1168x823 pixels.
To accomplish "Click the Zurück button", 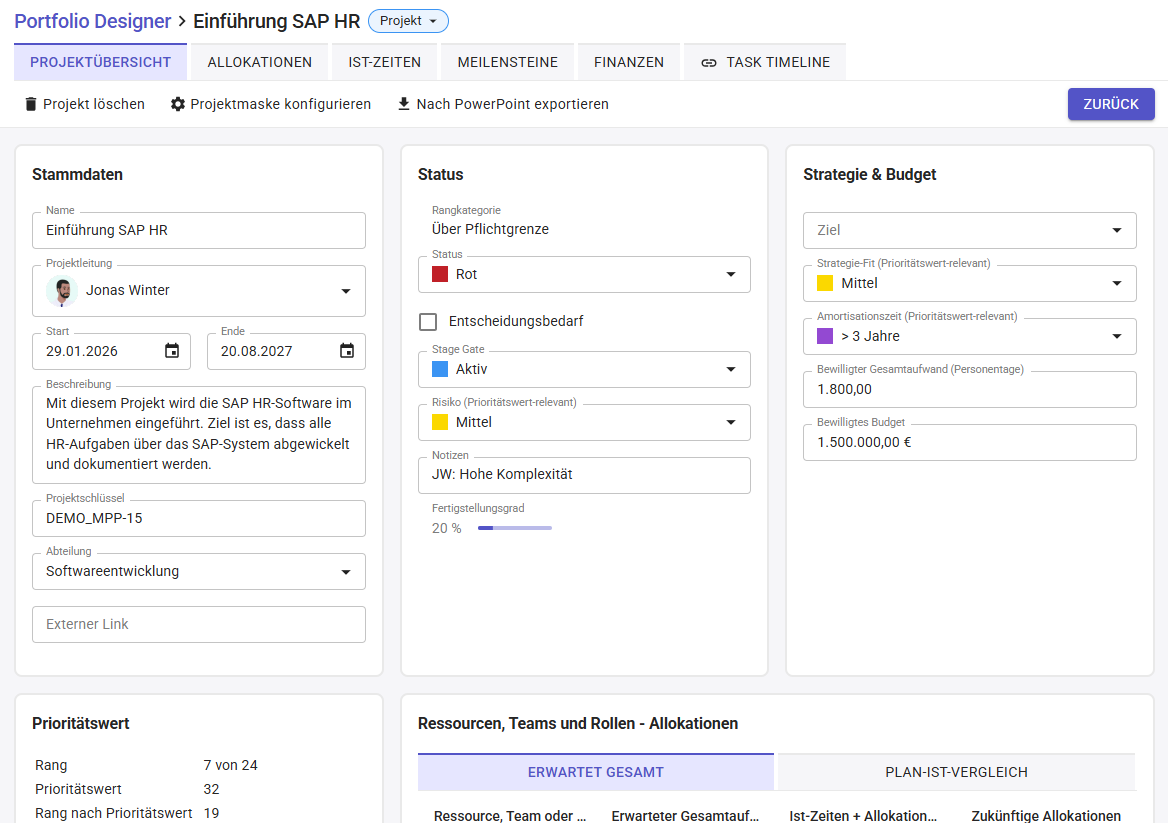I will 1111,104.
